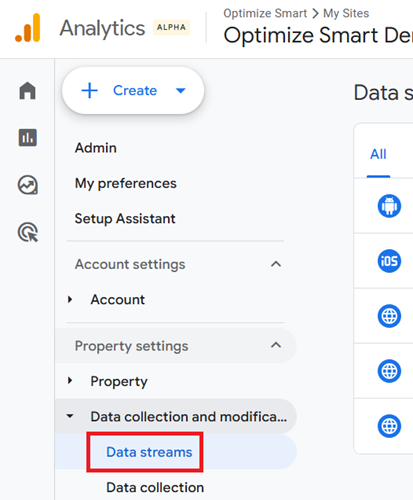Click the plus icon in Create button
The image size is (413, 500).
click(90, 90)
